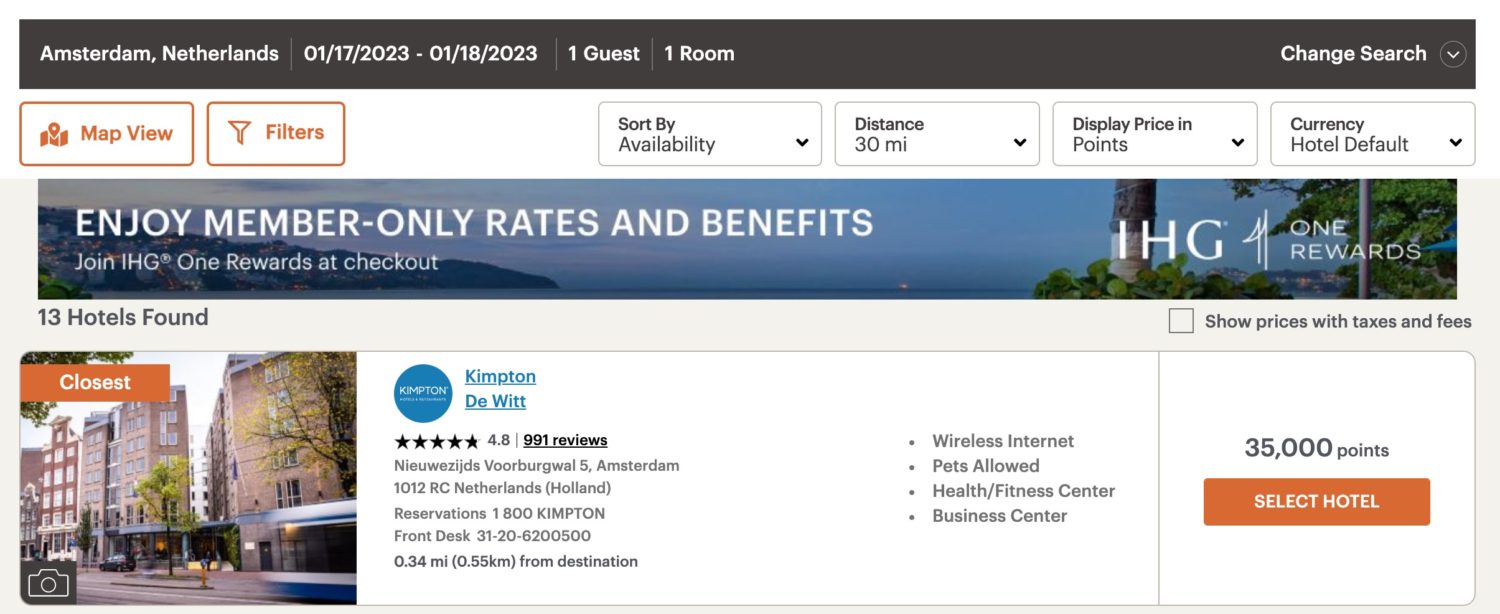The height and width of the screenshot is (614, 1500).
Task: Click the orange Closest badge
Action: click(96, 382)
